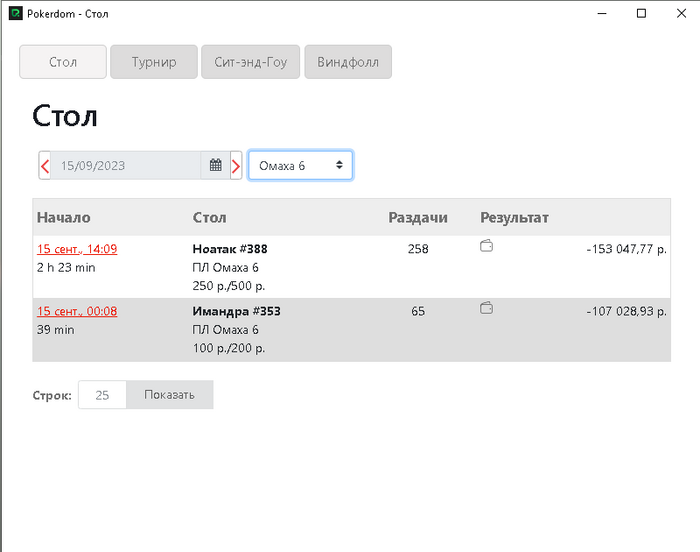
Task: Switch to the Турнир tab
Action: click(x=154, y=62)
